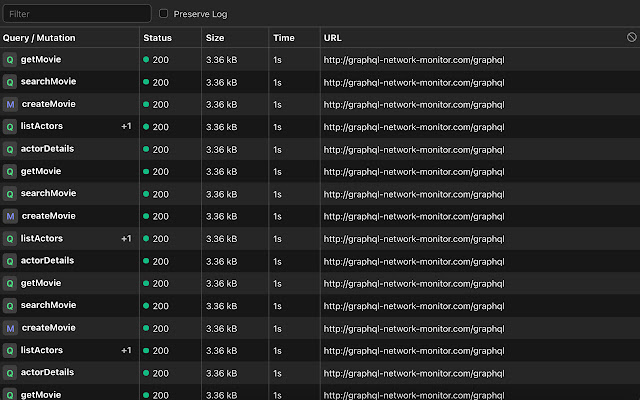The height and width of the screenshot is (400, 640).
Task: Expand the +1 badge on the first listActors row
Action: tap(126, 127)
